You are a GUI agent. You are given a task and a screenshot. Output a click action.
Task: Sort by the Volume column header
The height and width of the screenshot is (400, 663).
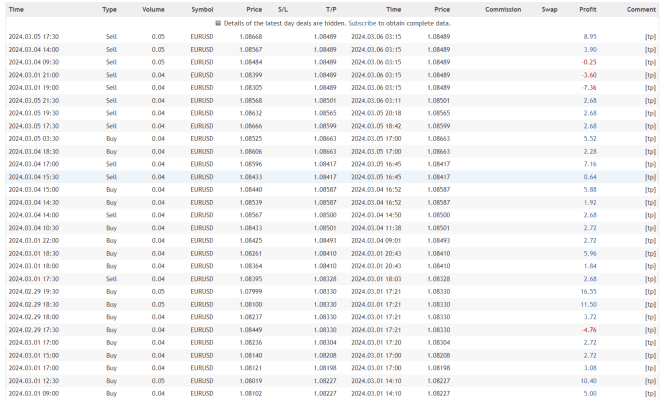click(x=153, y=9)
